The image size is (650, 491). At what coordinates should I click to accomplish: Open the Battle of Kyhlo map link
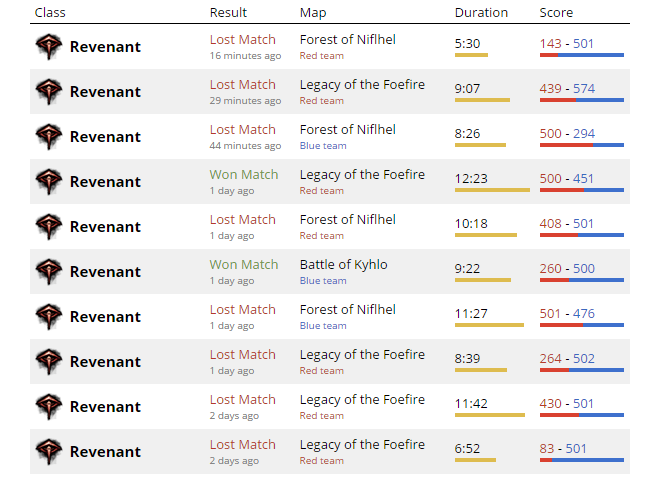(x=344, y=265)
